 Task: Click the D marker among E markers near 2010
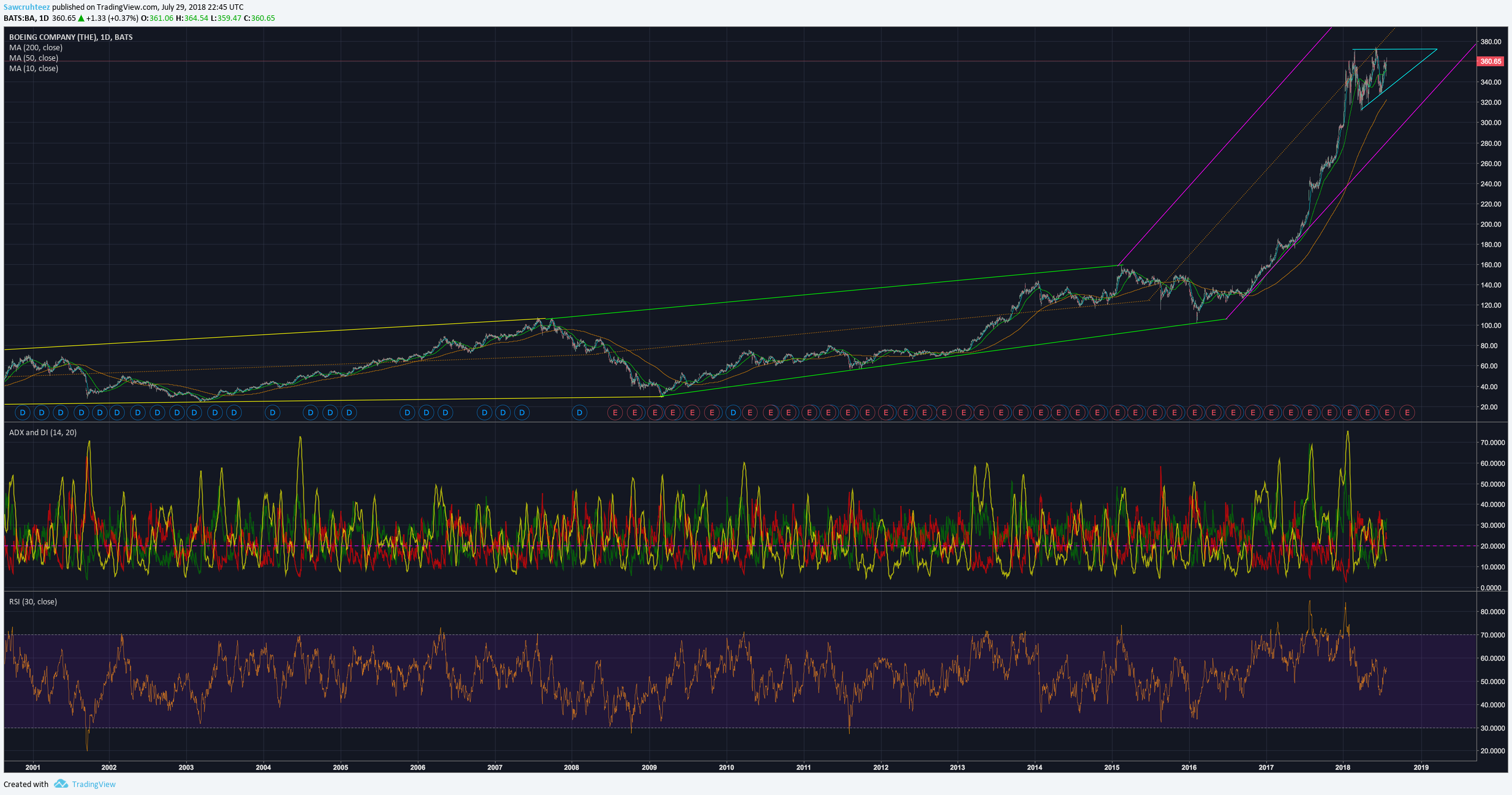pos(733,413)
